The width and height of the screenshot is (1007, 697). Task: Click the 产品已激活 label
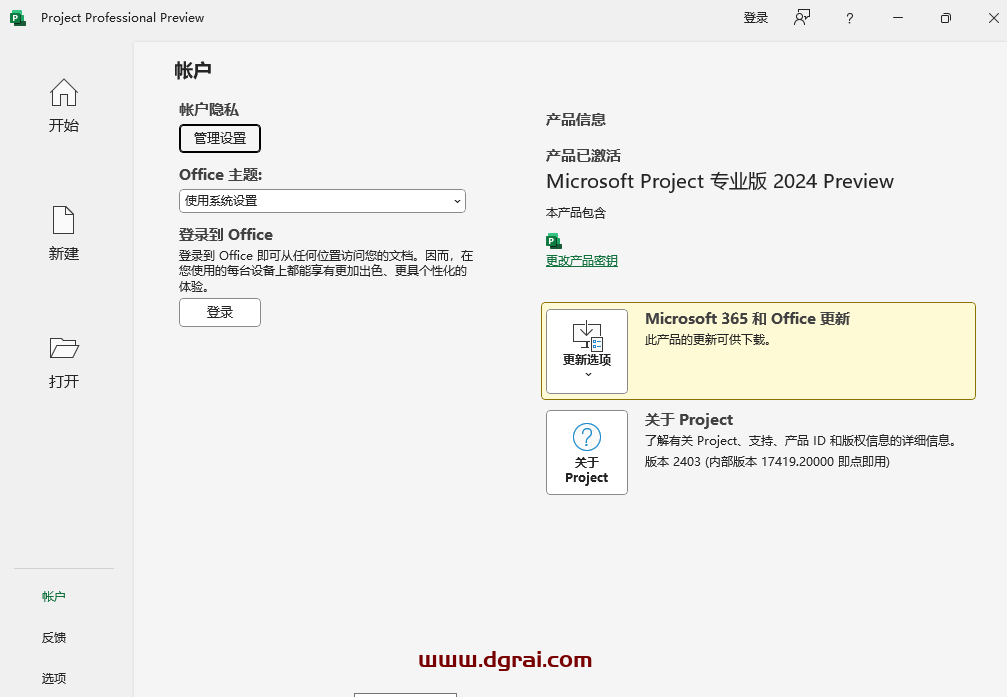pos(583,155)
